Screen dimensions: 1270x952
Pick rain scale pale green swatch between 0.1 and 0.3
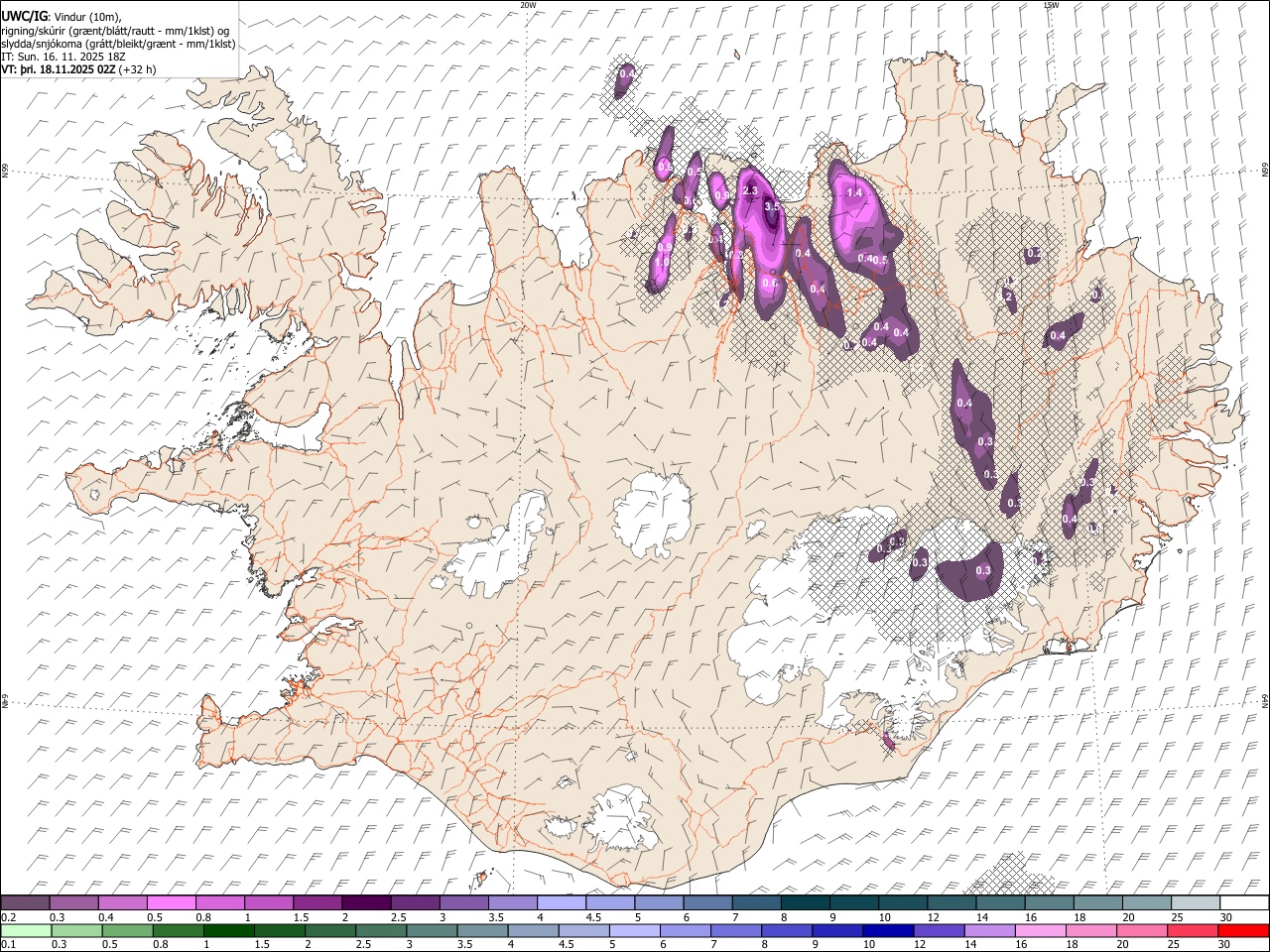coord(26,930)
